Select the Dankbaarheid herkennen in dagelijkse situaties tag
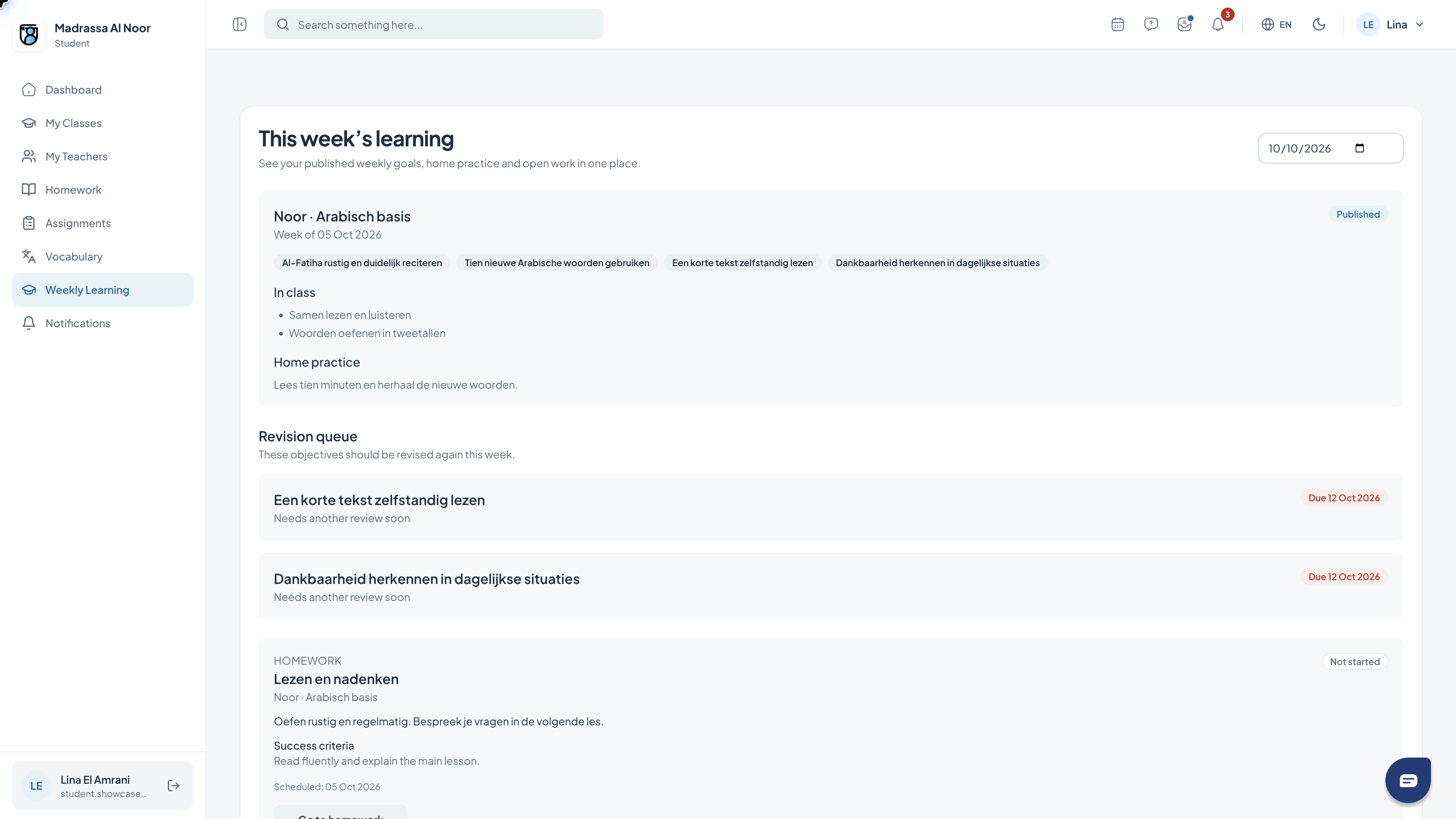Screen dimensions: 1456x819 (x=937, y=263)
